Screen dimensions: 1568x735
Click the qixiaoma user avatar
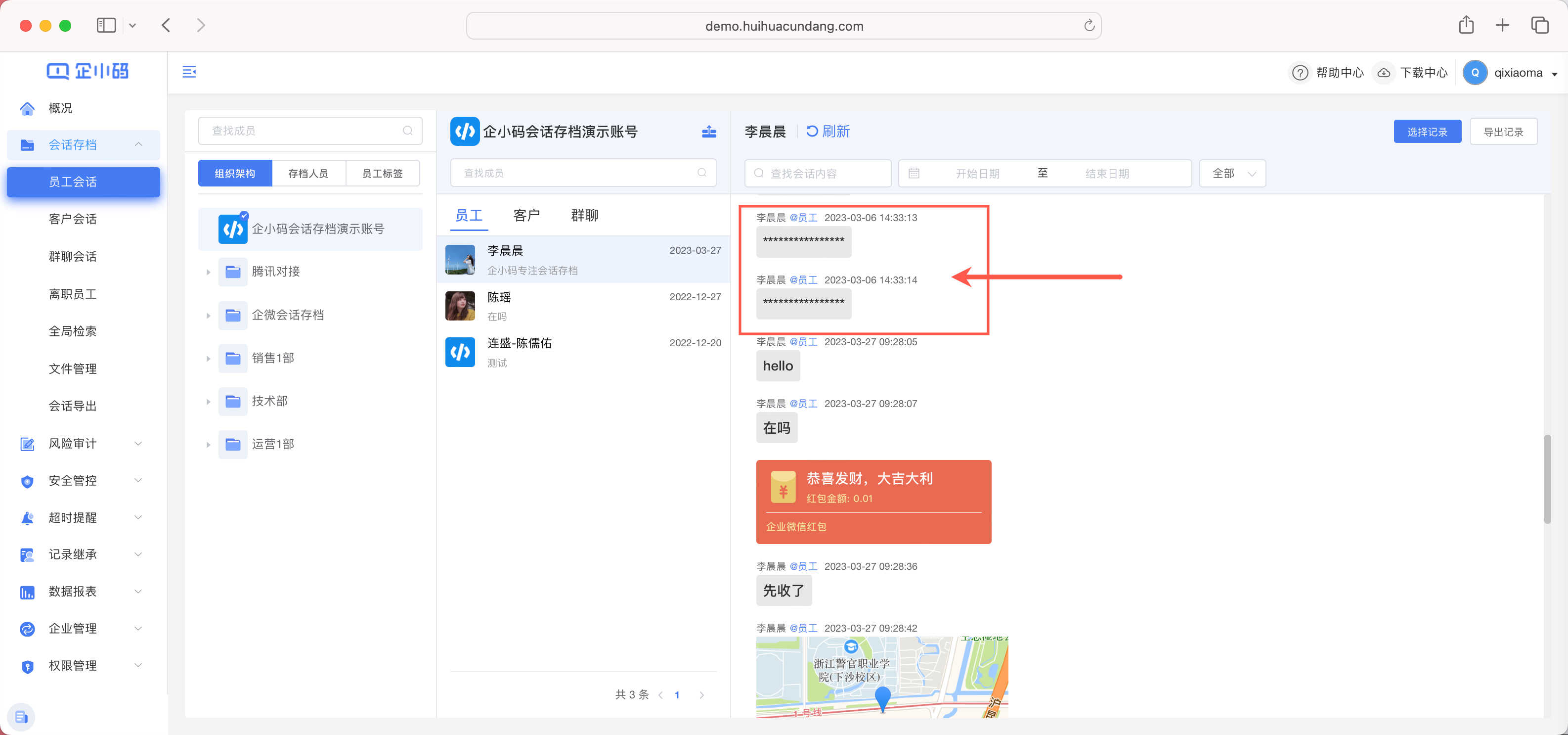click(x=1475, y=73)
